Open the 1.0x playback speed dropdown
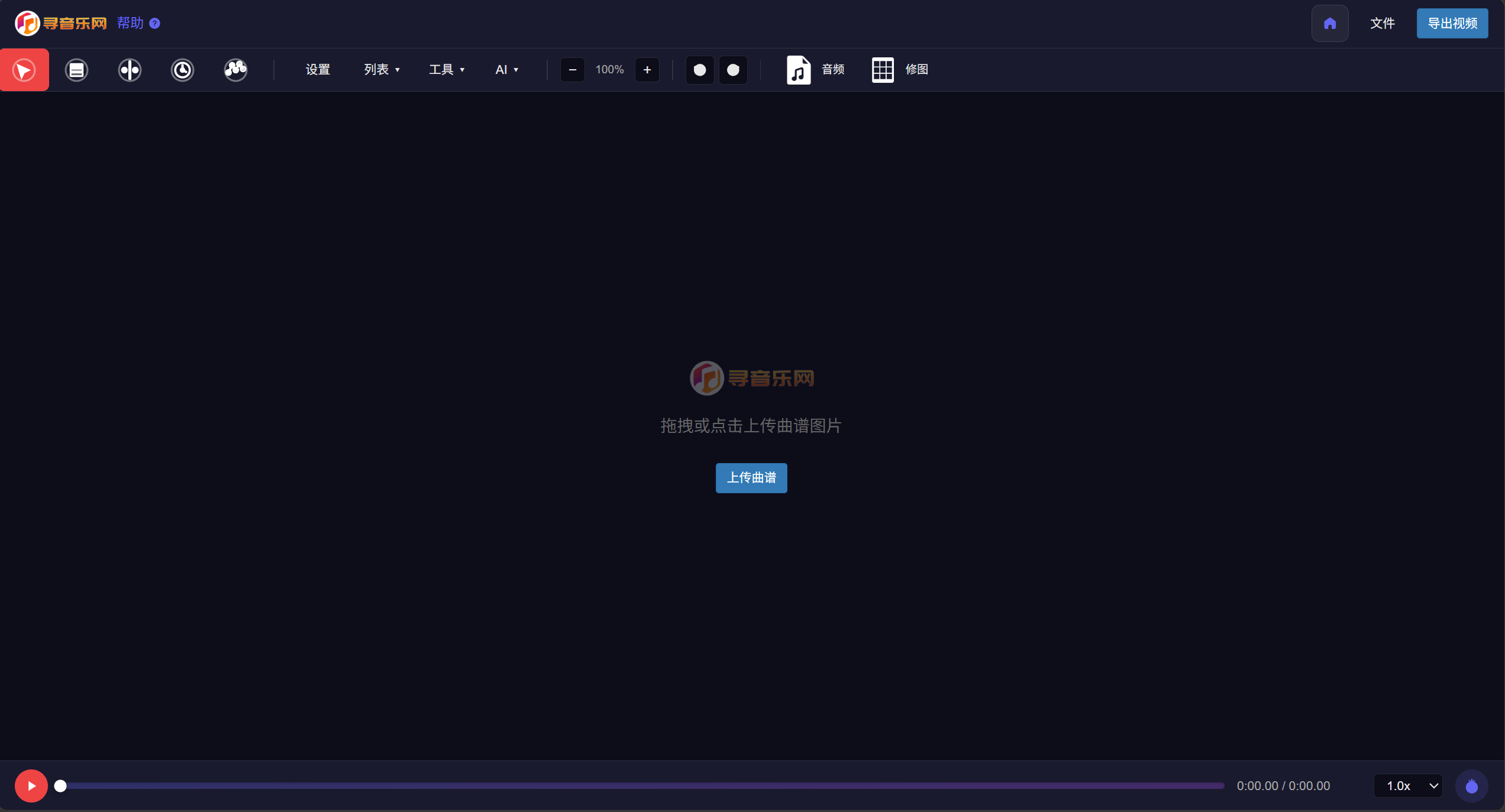The height and width of the screenshot is (812, 1505). pos(1408,786)
